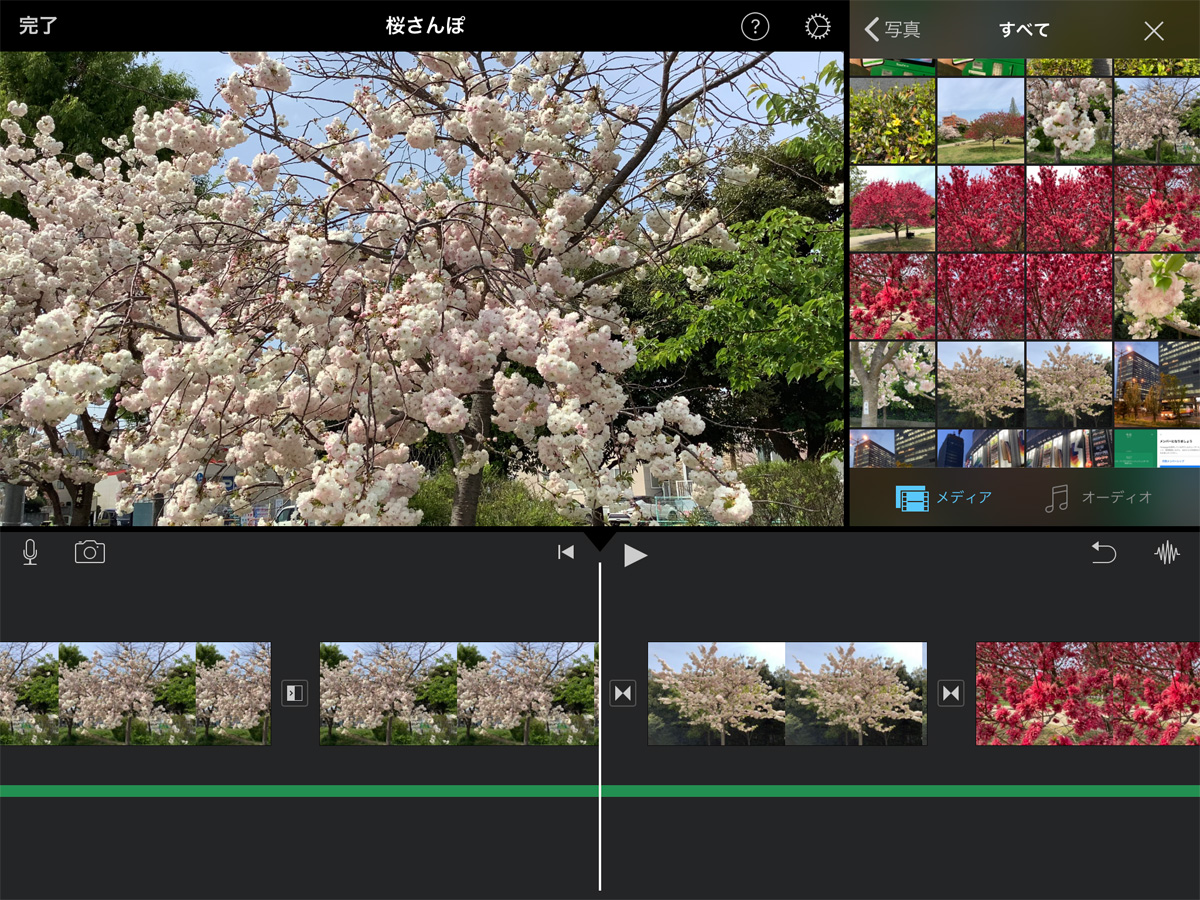Pick the red tree beside path thumbnail
This screenshot has height=900, width=1200.
coord(893,208)
